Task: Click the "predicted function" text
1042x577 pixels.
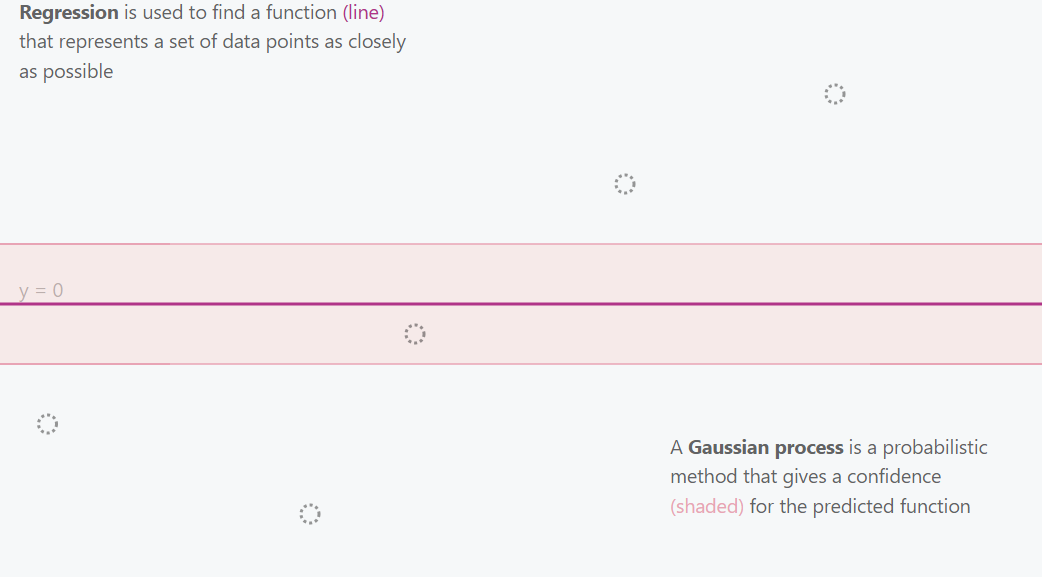Action: 892,507
